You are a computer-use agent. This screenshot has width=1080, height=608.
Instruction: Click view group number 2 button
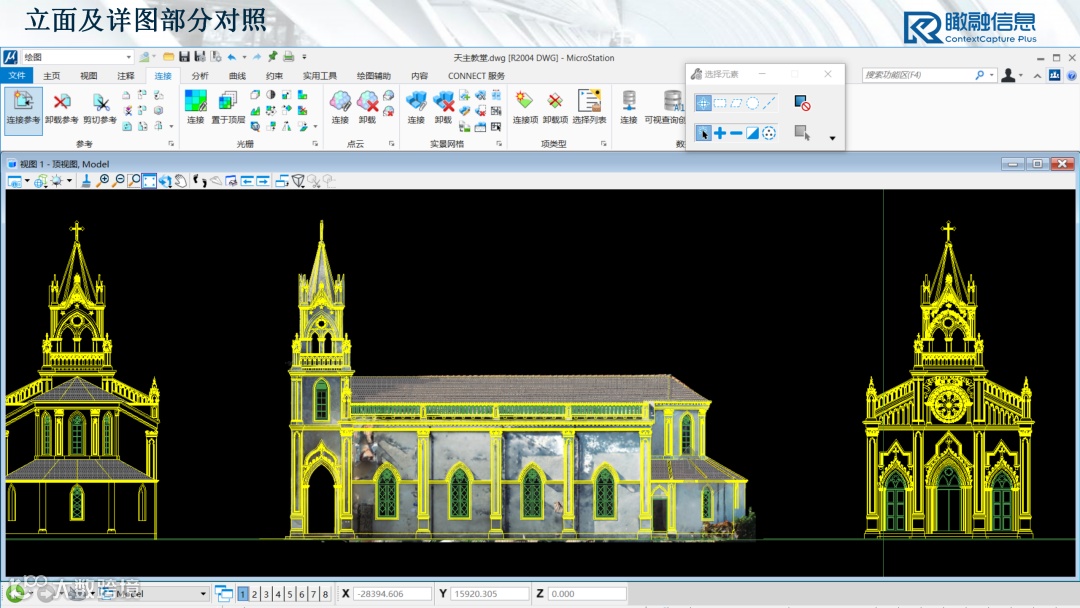pos(254,594)
